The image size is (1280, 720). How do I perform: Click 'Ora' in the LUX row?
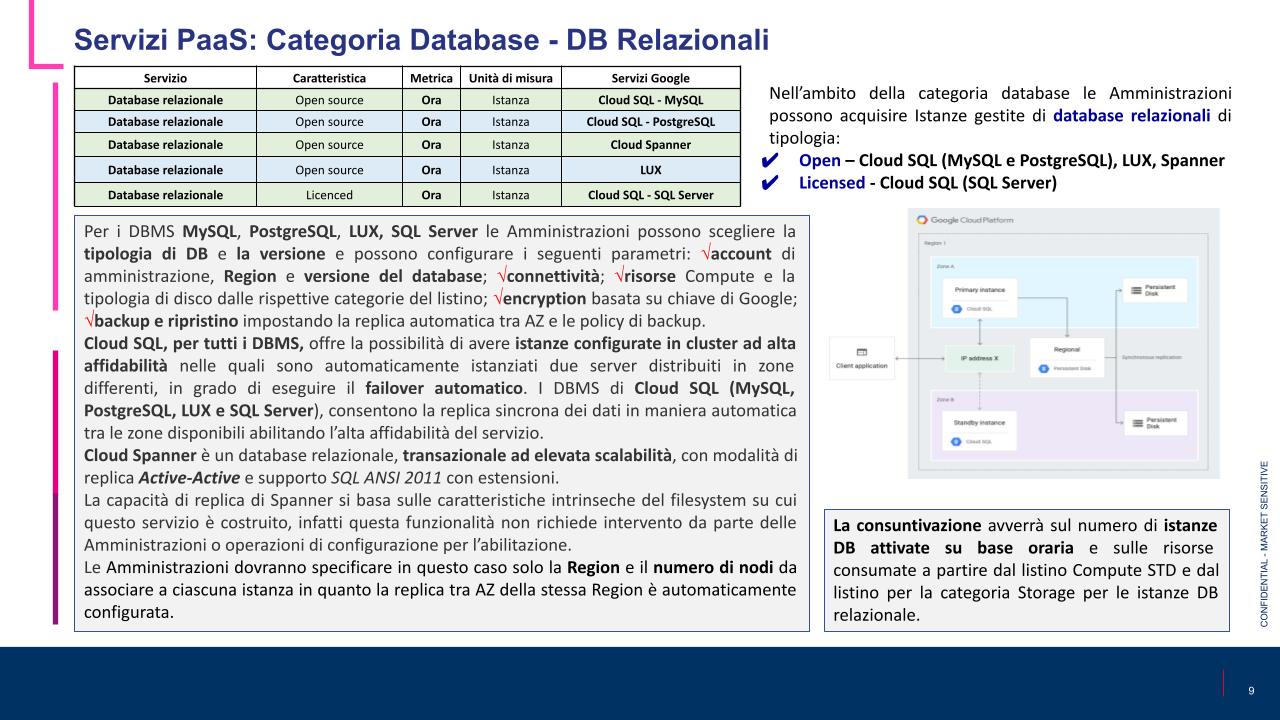(x=431, y=169)
